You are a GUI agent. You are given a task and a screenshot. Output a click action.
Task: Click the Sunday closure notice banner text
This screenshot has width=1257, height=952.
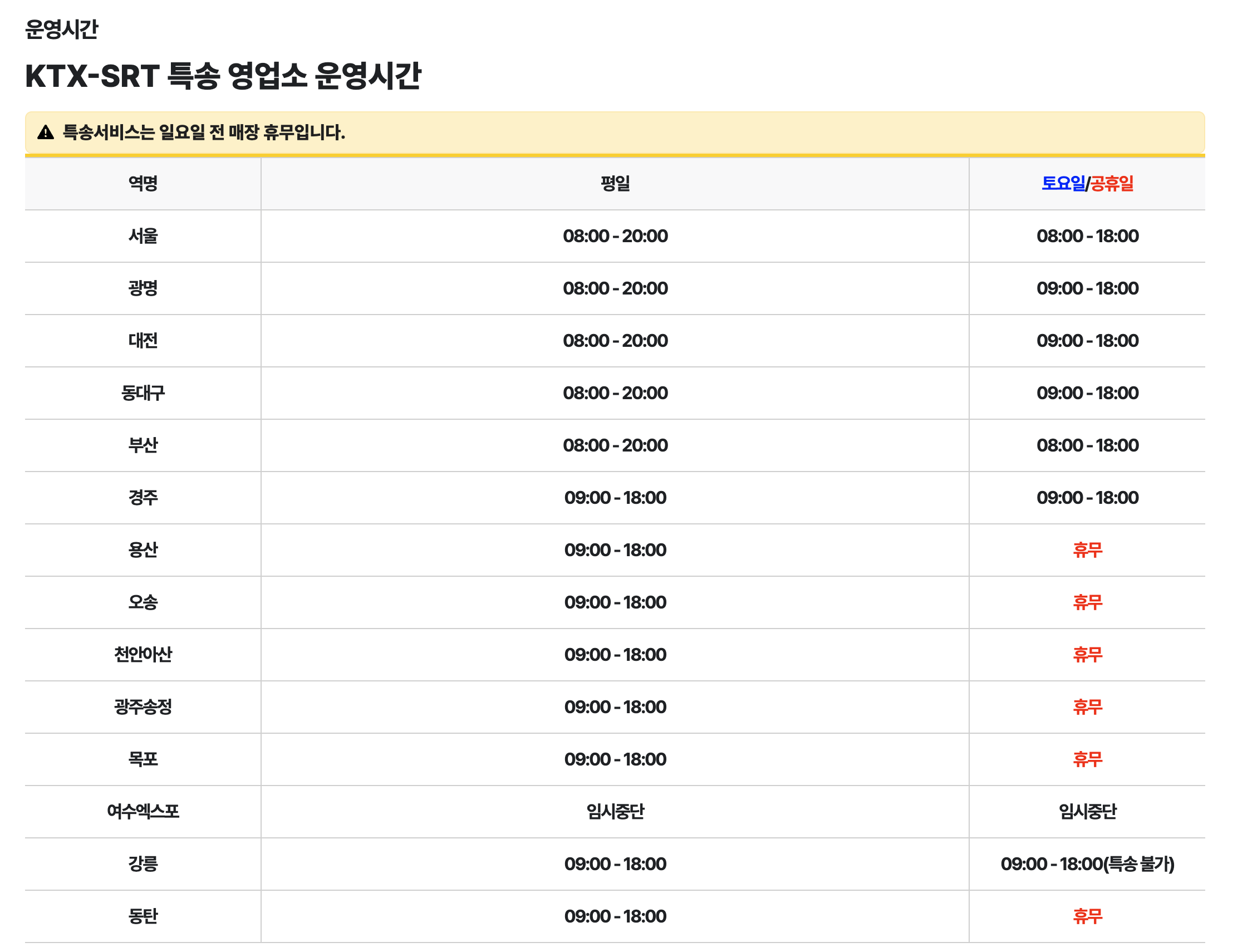pyautogui.click(x=203, y=133)
